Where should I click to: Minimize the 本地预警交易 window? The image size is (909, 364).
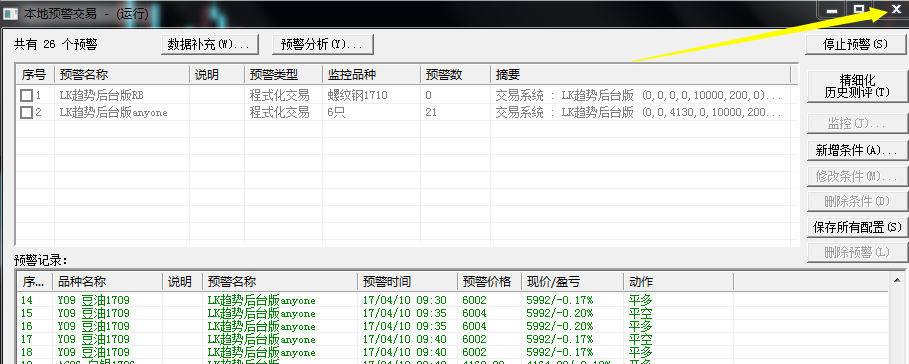click(x=832, y=11)
